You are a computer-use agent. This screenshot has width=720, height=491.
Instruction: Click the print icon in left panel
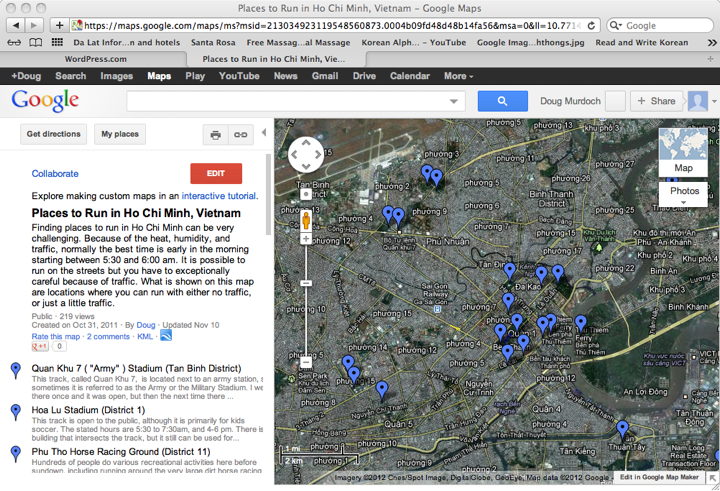(215, 134)
